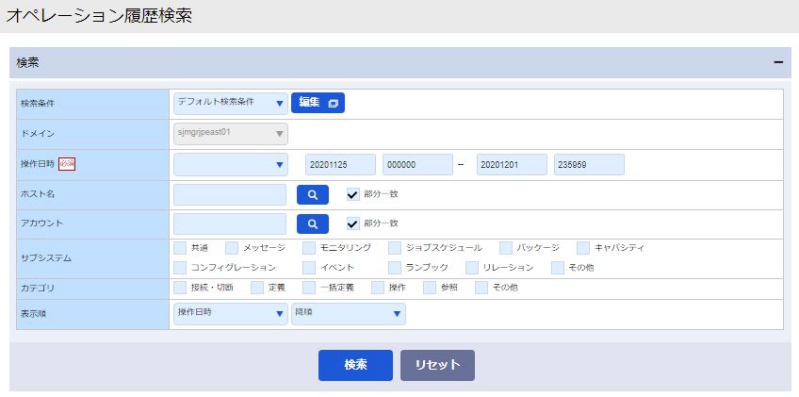
Task: Check その他 in the カテゴリ row
Action: click(482, 288)
